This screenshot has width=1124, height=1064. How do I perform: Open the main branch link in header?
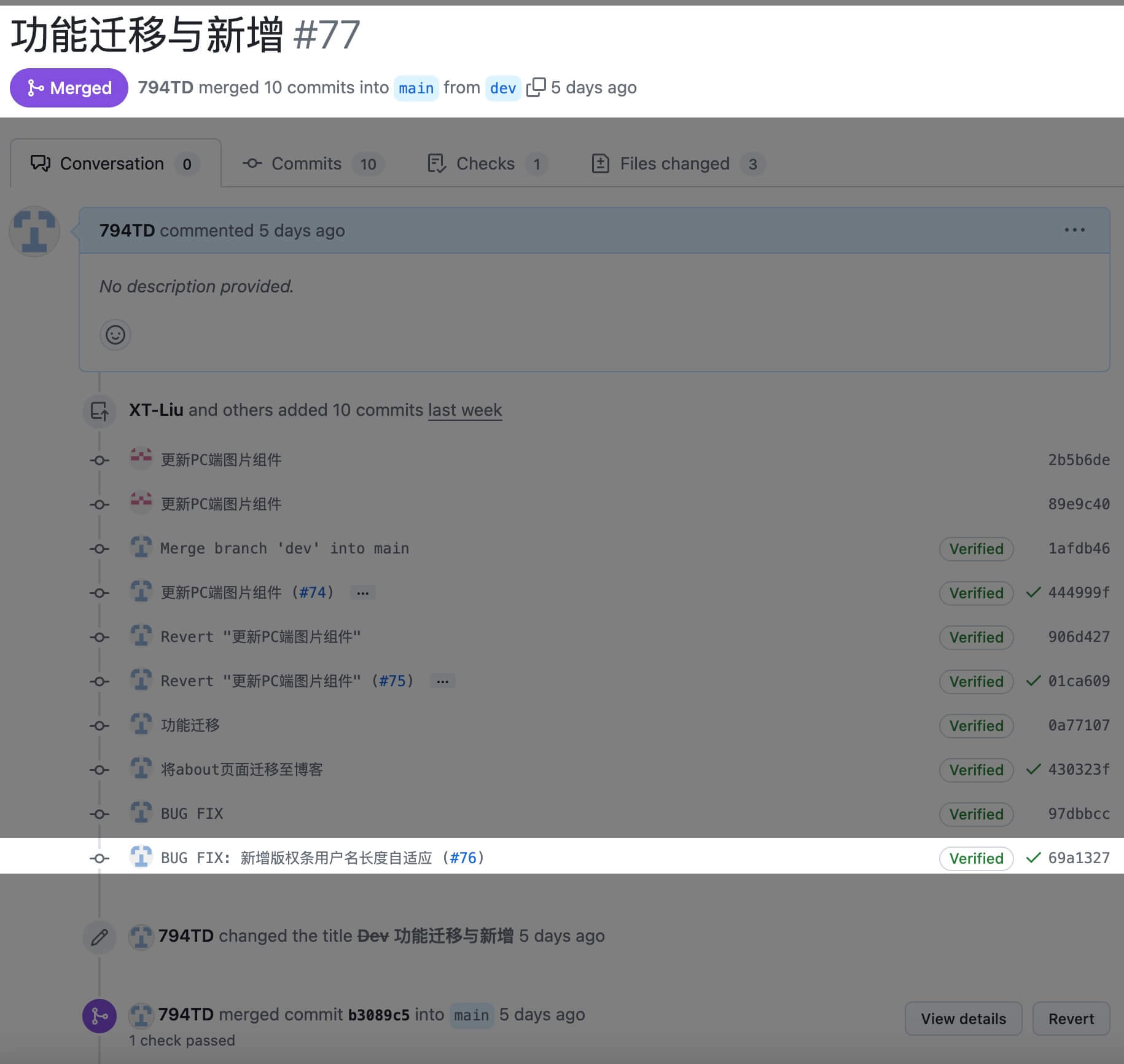[416, 88]
